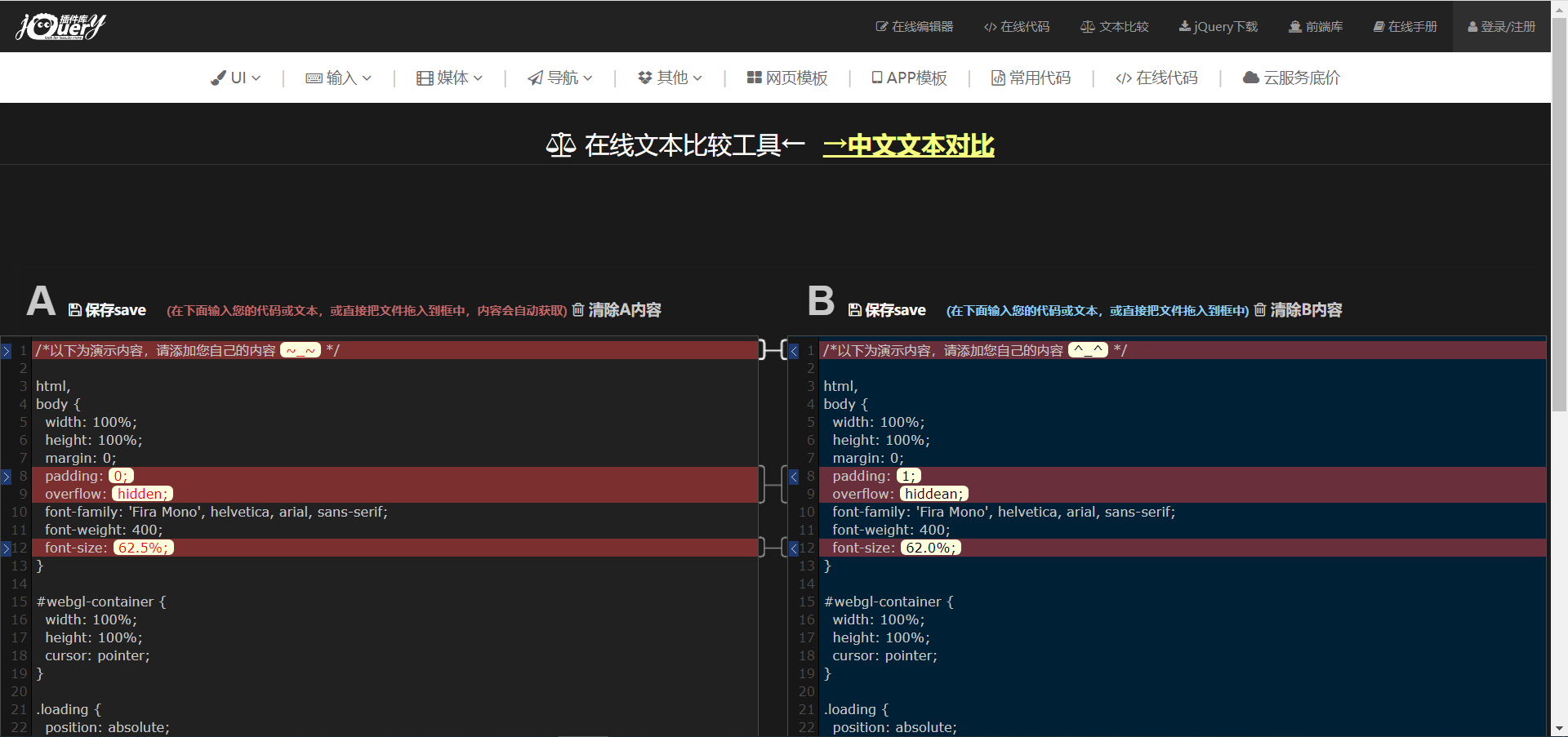
Task: Click inside panel B on 'cursor: pointer;' line
Action: (885, 655)
